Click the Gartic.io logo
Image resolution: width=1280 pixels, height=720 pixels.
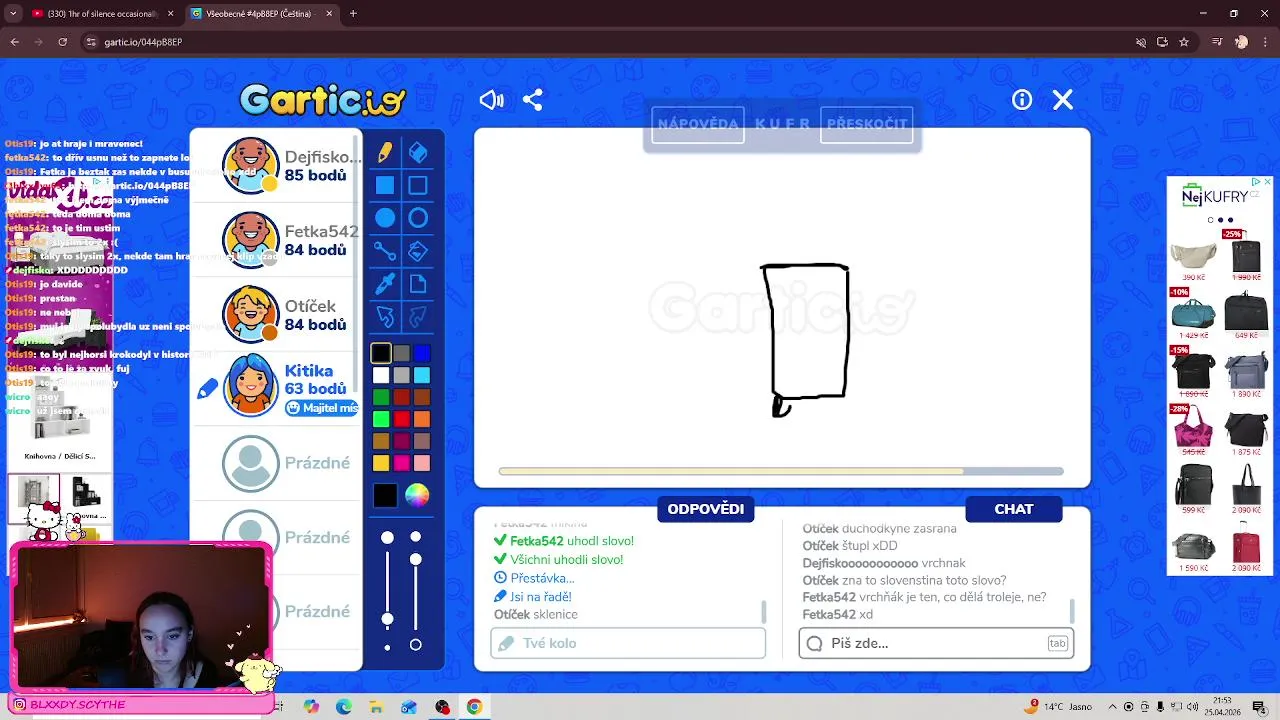tap(322, 100)
